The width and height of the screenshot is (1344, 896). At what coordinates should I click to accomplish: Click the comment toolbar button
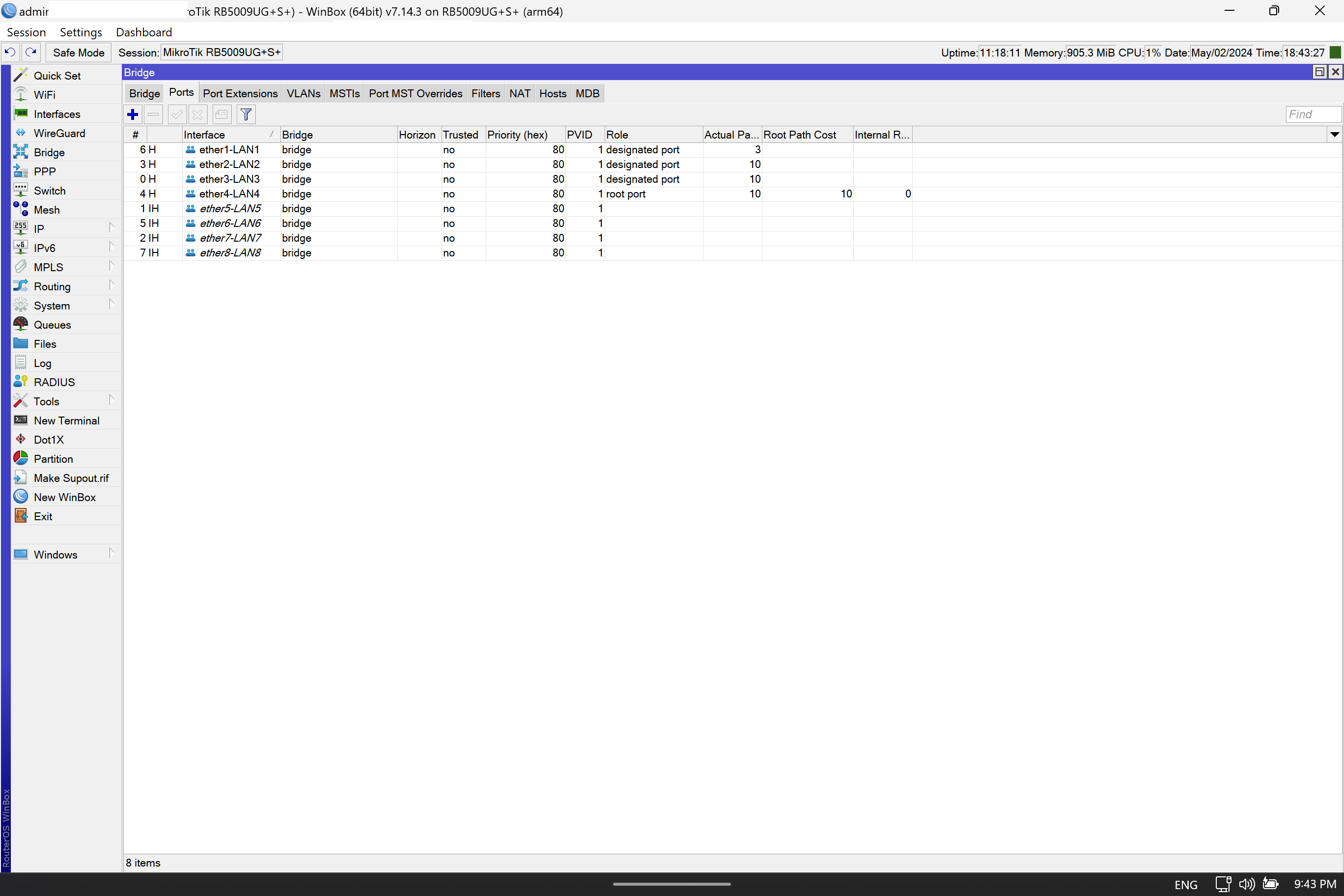click(x=222, y=114)
